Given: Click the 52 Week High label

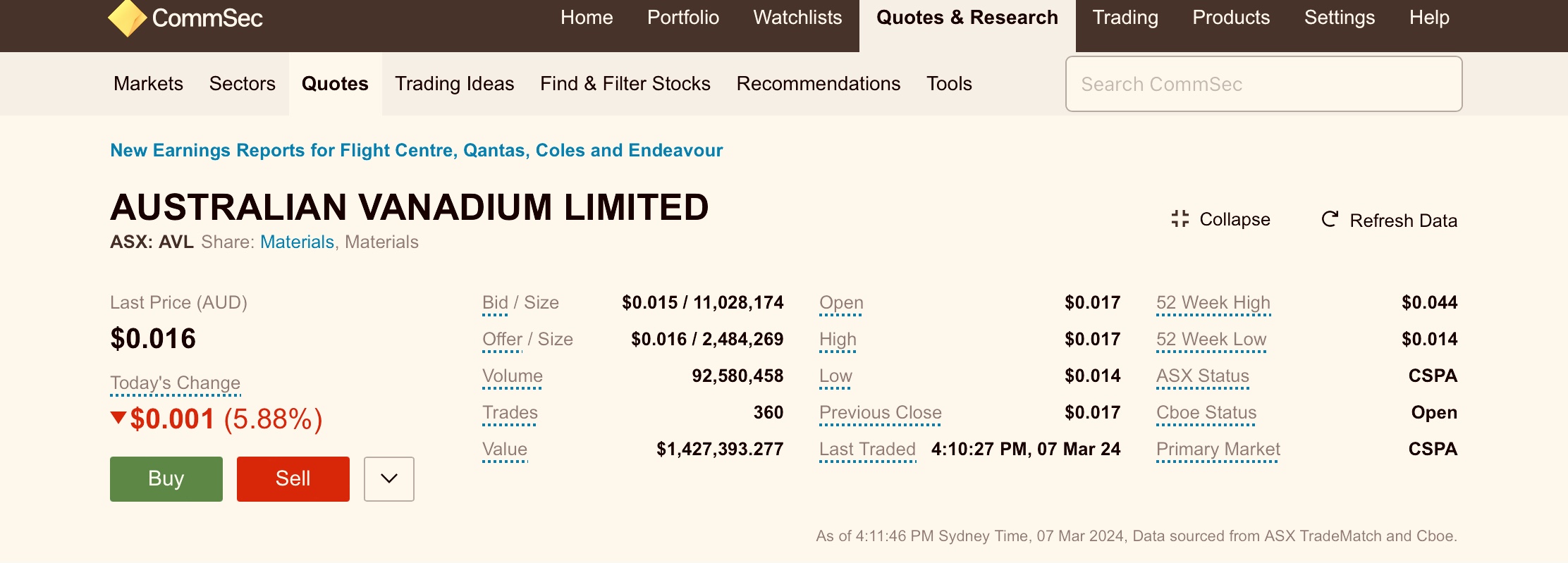Looking at the screenshot, I should [1213, 303].
